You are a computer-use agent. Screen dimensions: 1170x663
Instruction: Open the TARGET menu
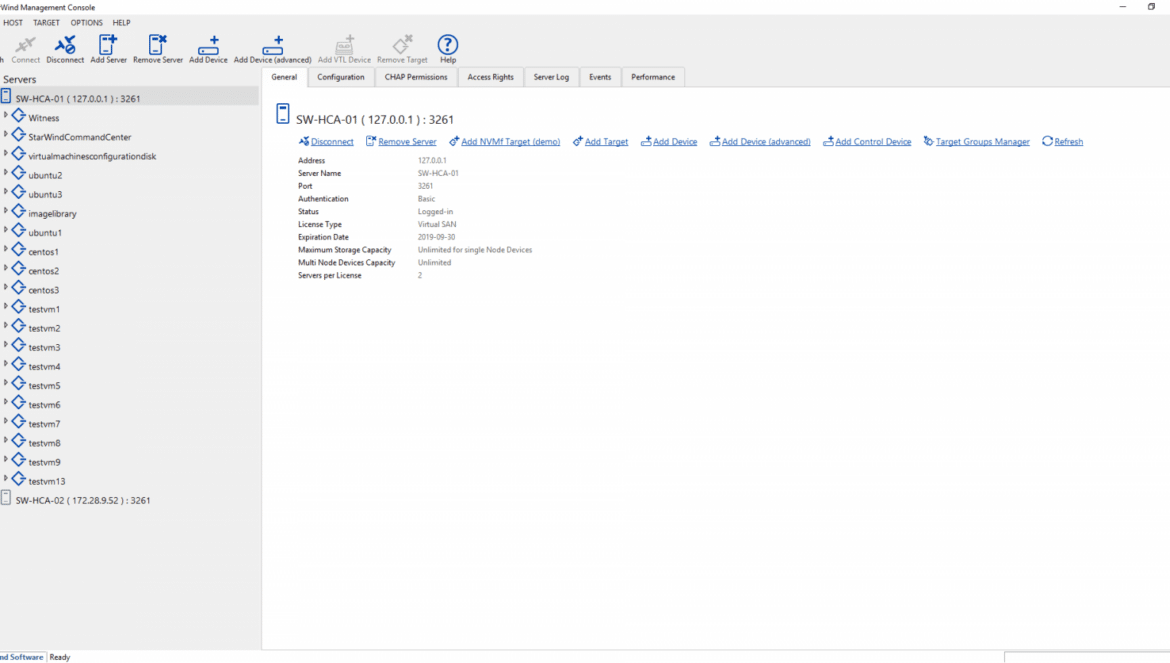[46, 23]
